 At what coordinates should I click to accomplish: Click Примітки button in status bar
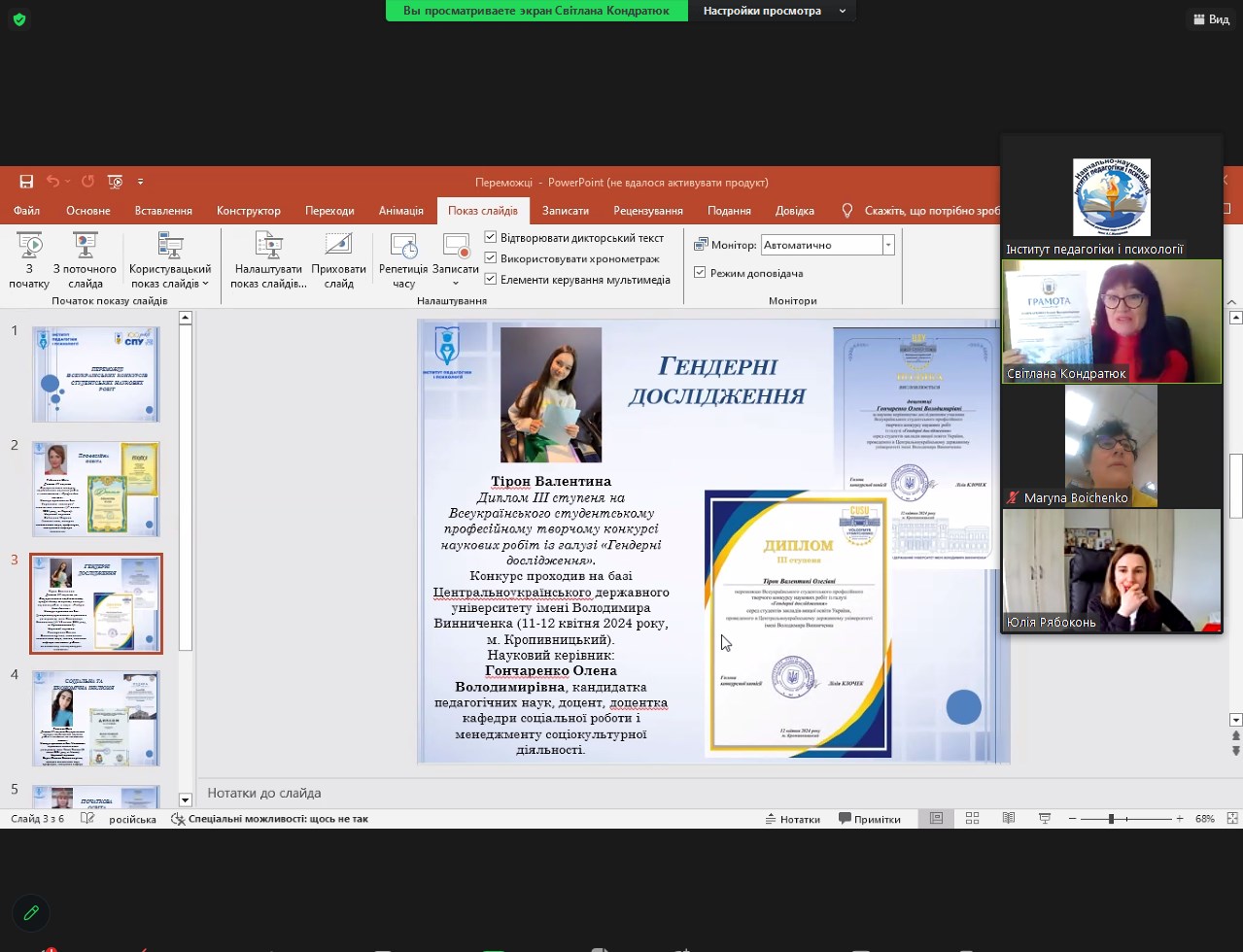point(870,819)
